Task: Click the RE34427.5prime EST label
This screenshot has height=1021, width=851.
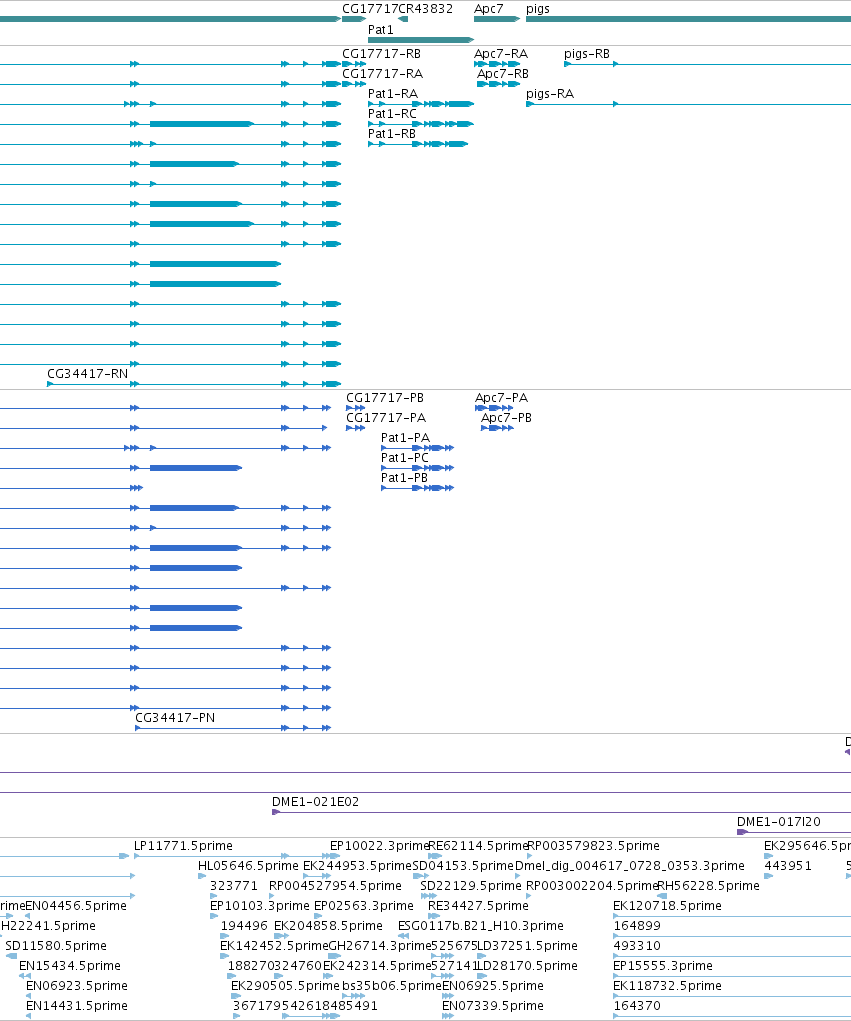Action: (x=478, y=906)
